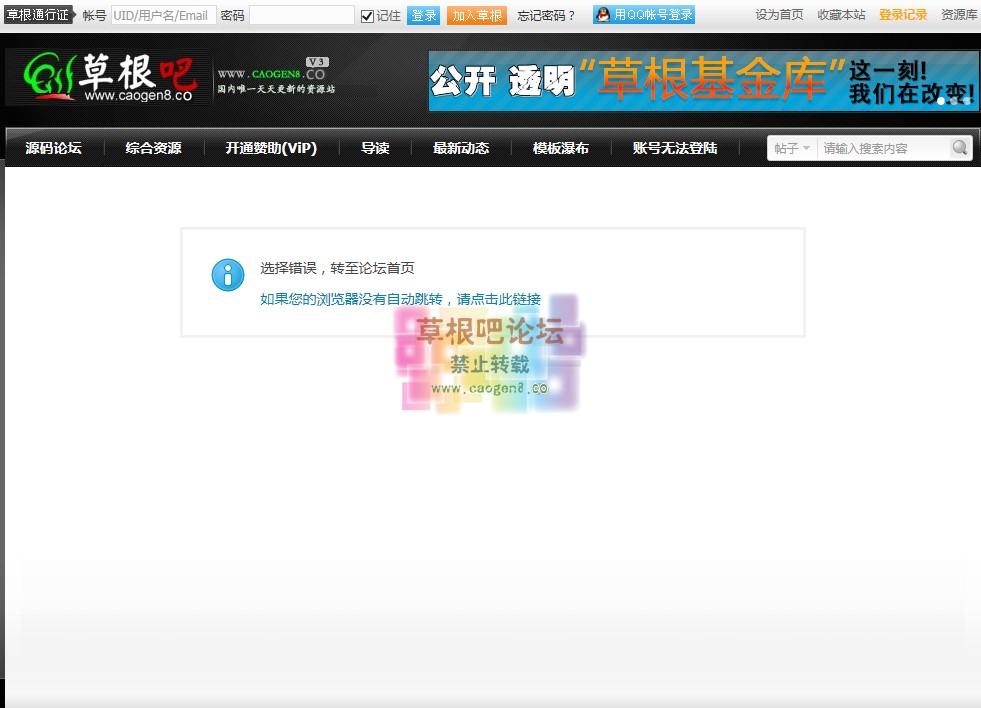Click the 帐号 username input field
Image resolution: width=981 pixels, height=708 pixels.
[x=162, y=16]
